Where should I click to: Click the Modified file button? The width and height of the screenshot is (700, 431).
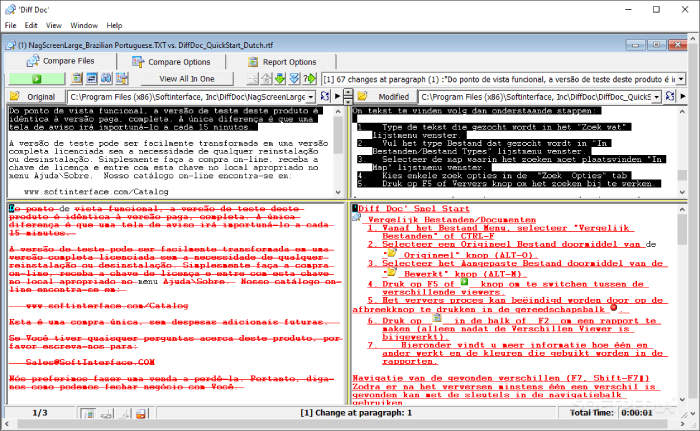pos(393,96)
